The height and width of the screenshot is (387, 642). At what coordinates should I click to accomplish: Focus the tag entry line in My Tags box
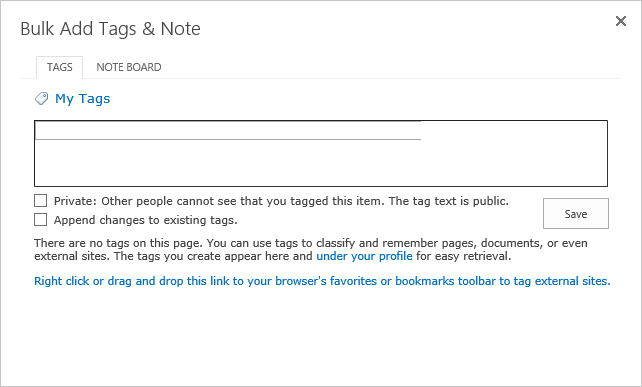pos(228,131)
